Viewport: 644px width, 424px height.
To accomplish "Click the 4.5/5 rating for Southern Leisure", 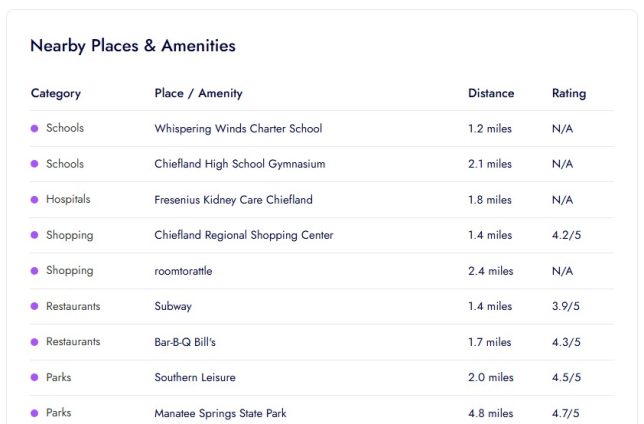I will click(x=566, y=378).
